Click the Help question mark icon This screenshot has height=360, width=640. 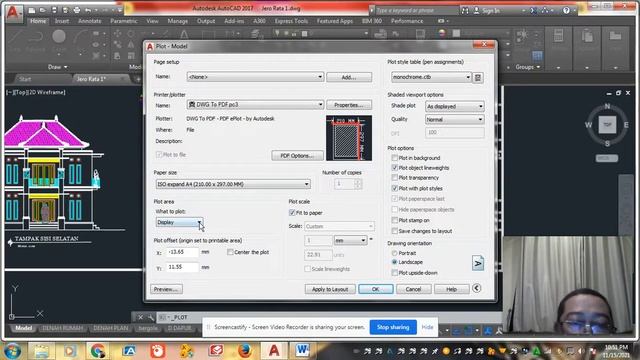point(566,11)
